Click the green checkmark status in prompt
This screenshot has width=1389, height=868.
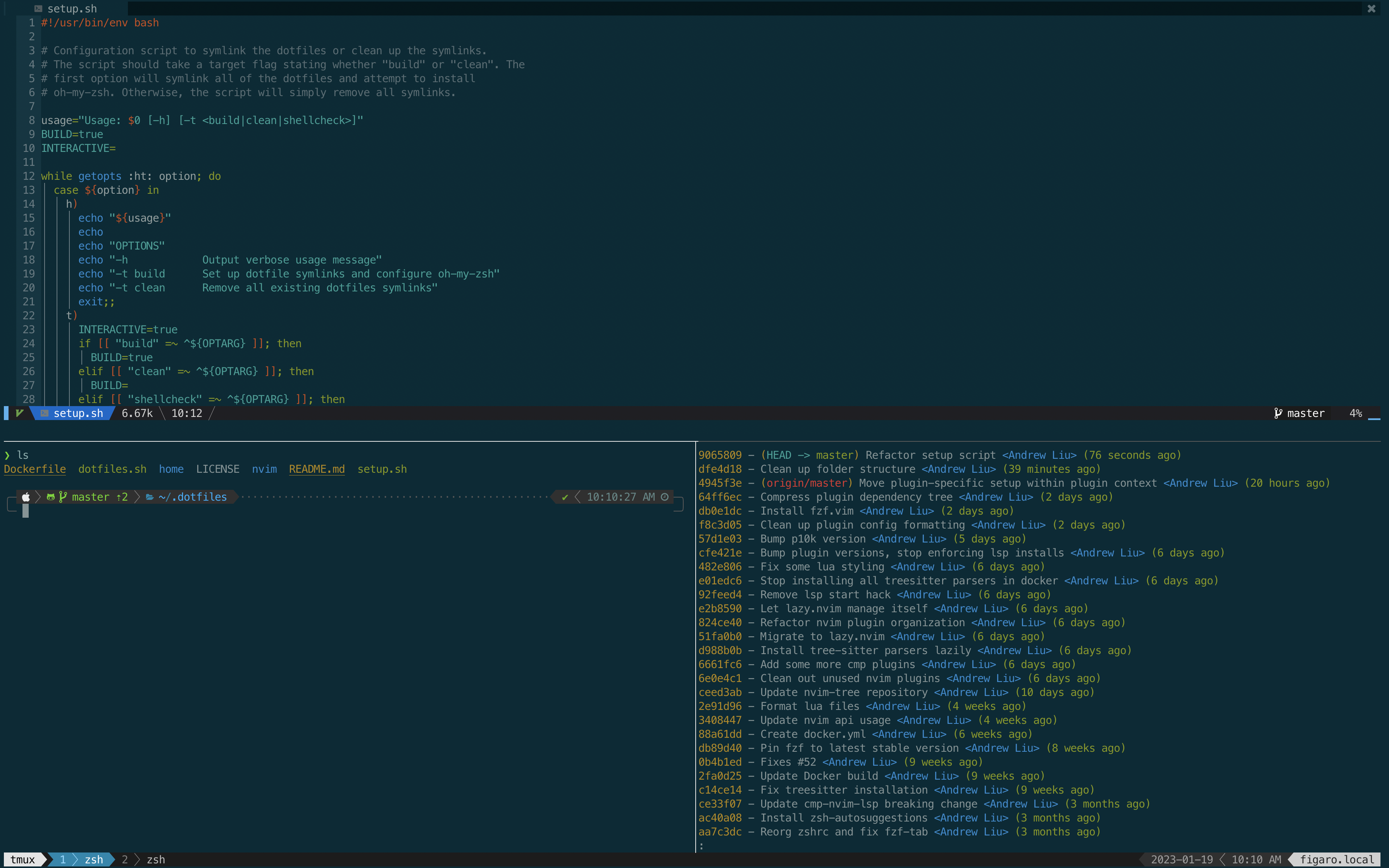(565, 497)
